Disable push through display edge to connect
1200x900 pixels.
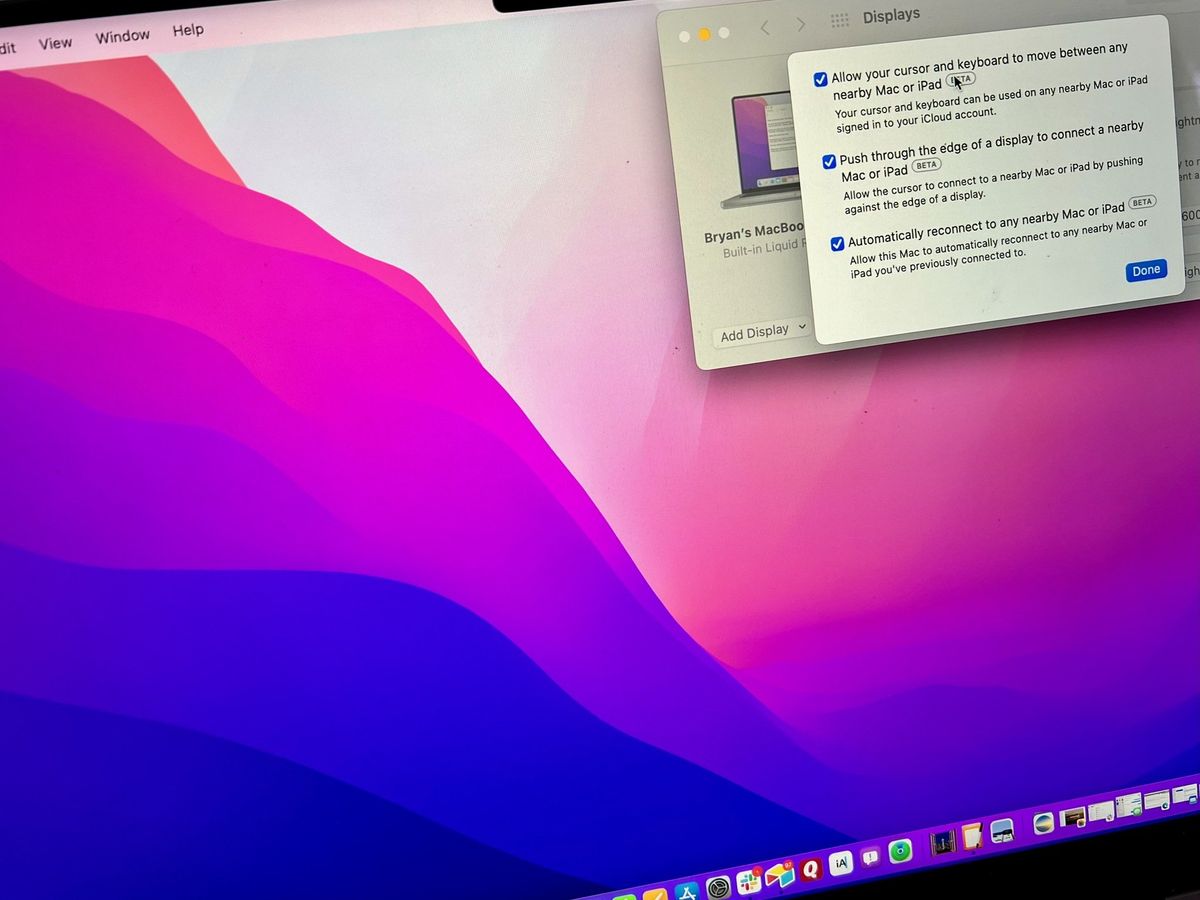click(829, 161)
